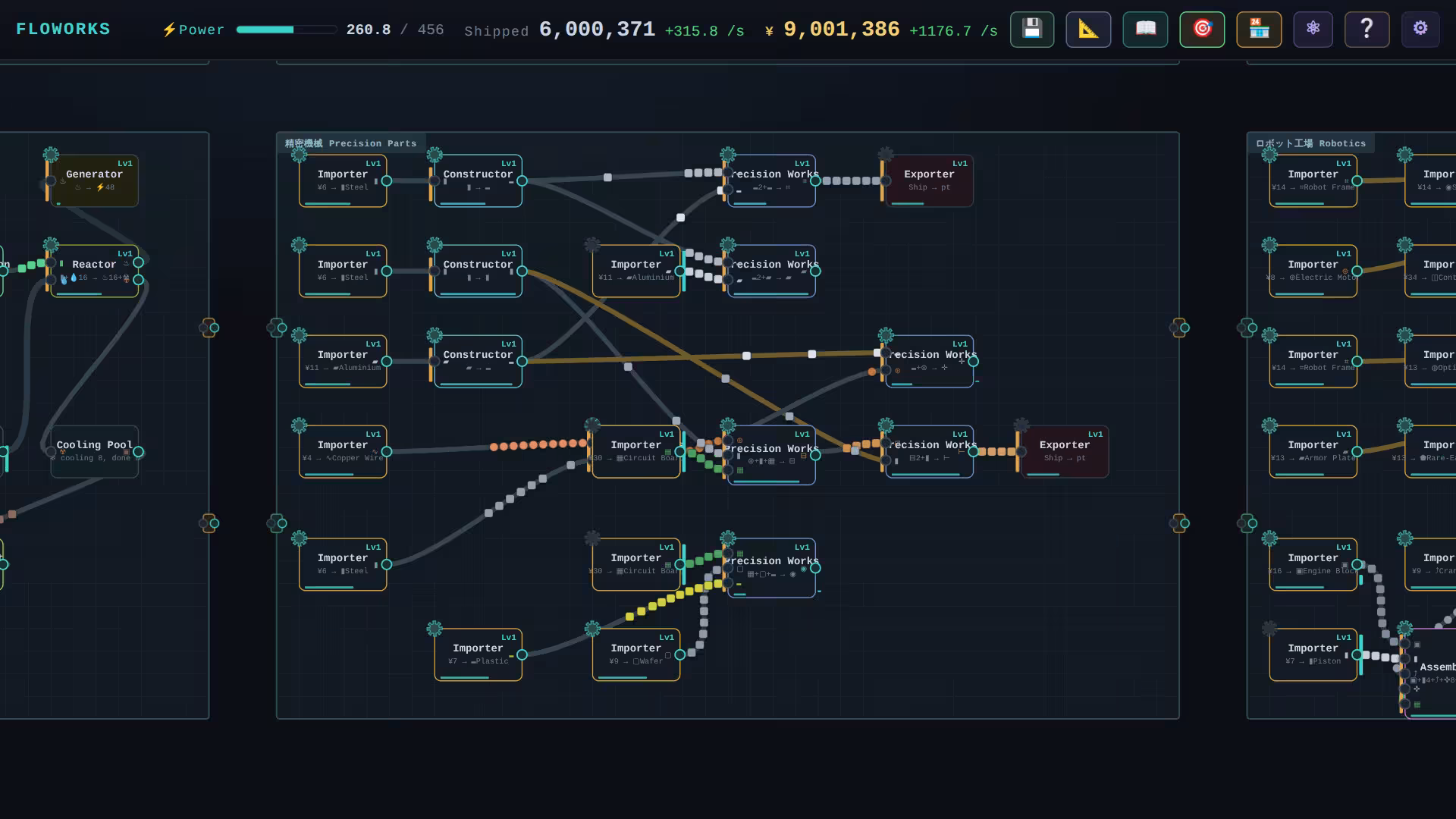Click the Precision Parts zone label
The height and width of the screenshot is (819, 1456).
click(x=350, y=143)
